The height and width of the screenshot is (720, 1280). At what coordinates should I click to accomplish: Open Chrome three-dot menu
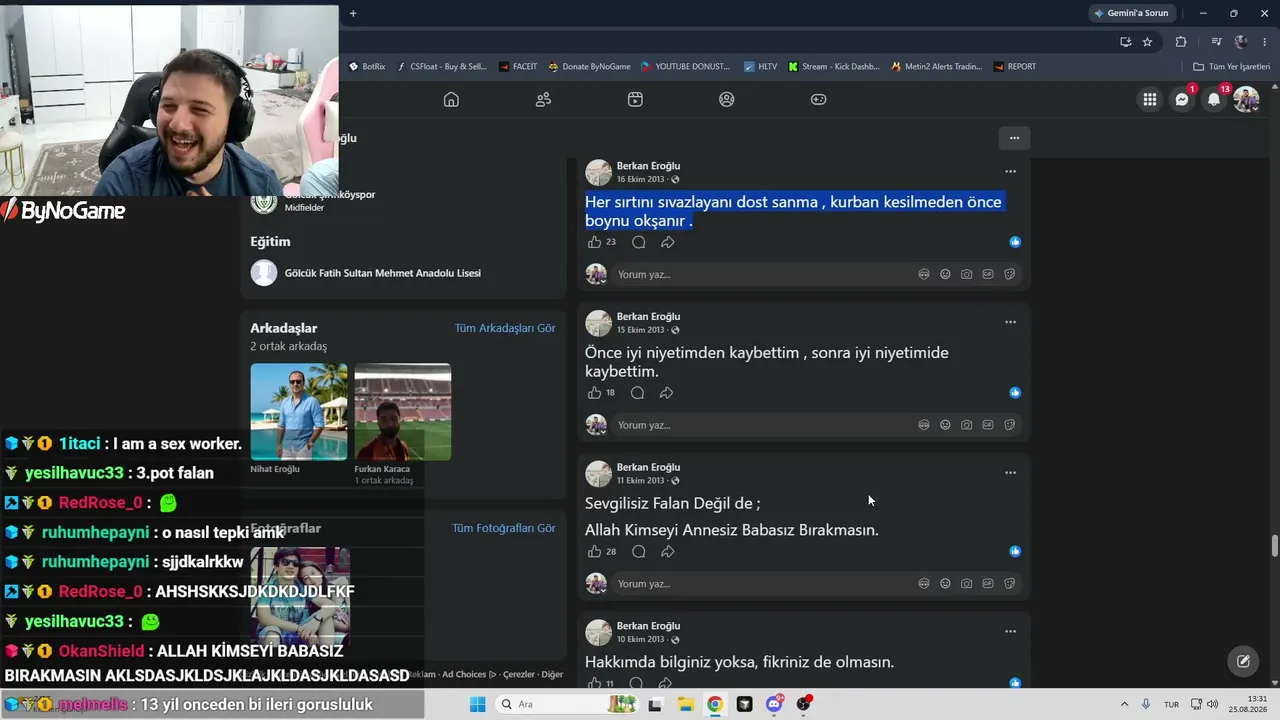[1265, 42]
